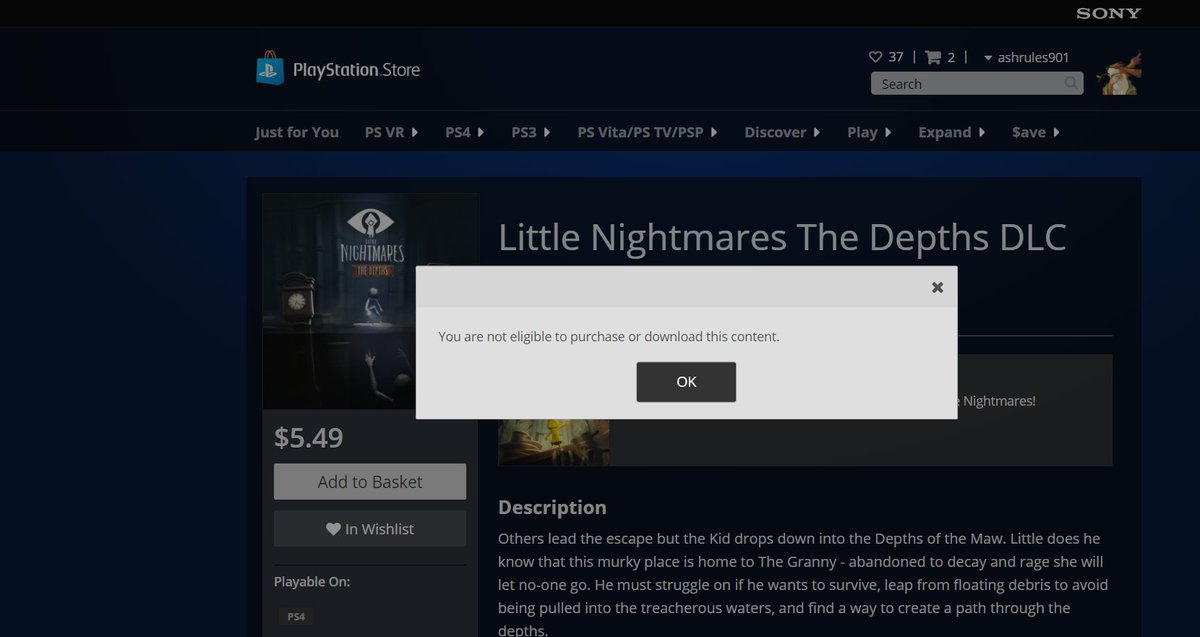Expand the PS4 menu
Image resolution: width=1200 pixels, height=637 pixels.
pyautogui.click(x=464, y=132)
